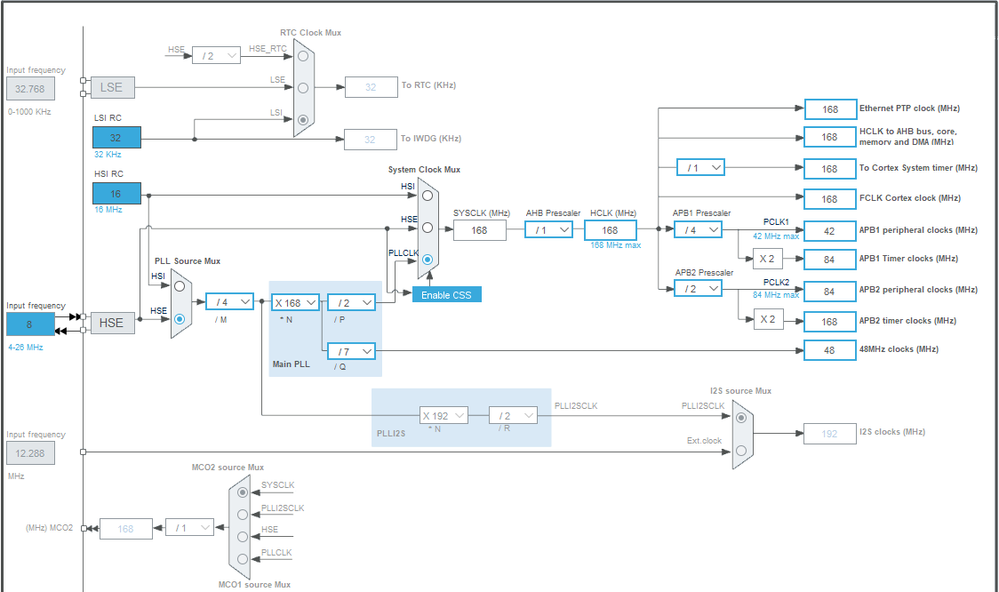Select HSE as the PLL source
The width and height of the screenshot is (999, 592).
click(177, 320)
